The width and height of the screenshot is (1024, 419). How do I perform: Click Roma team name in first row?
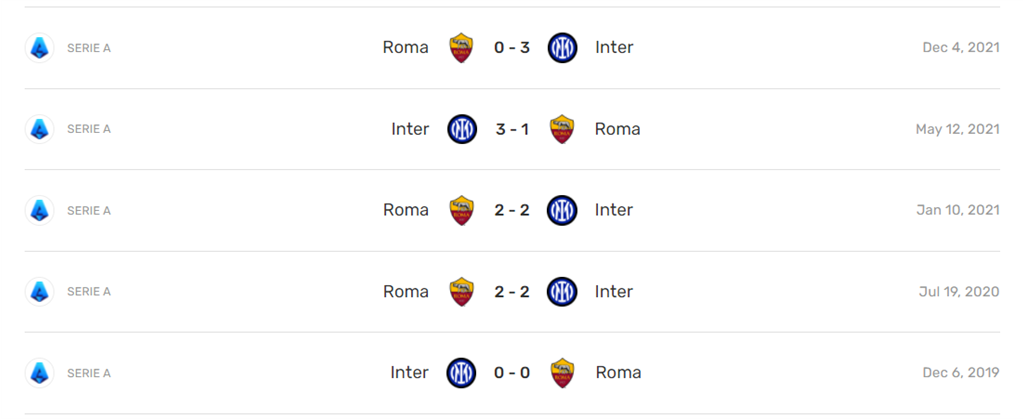405,47
